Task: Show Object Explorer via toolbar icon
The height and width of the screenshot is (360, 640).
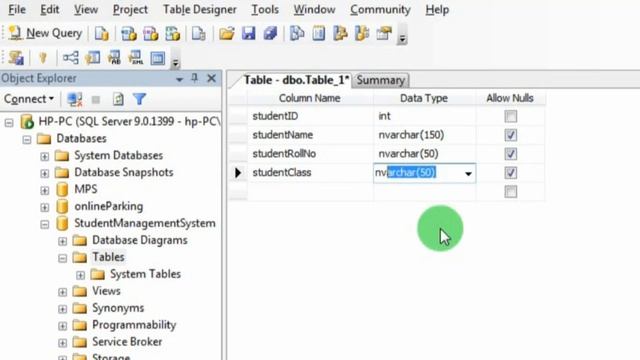Action: tap(340, 33)
